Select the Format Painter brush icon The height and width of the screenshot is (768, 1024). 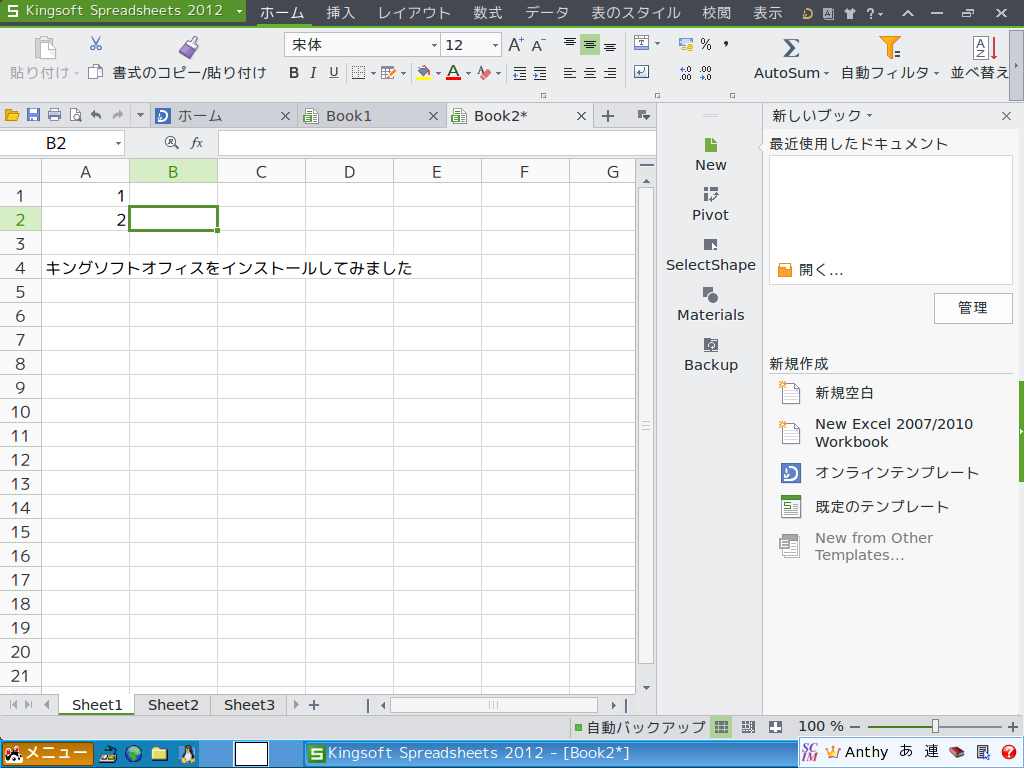tap(189, 48)
